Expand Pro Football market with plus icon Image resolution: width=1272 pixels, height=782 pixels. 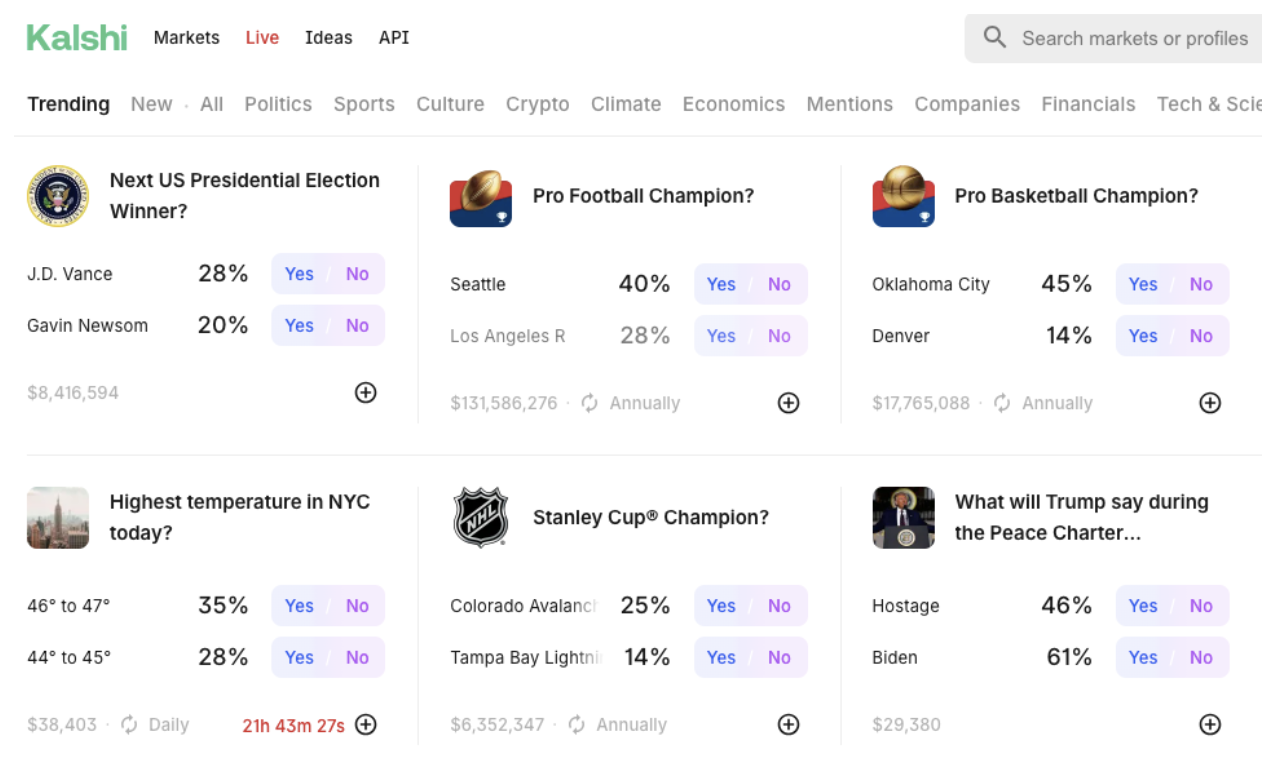[789, 403]
